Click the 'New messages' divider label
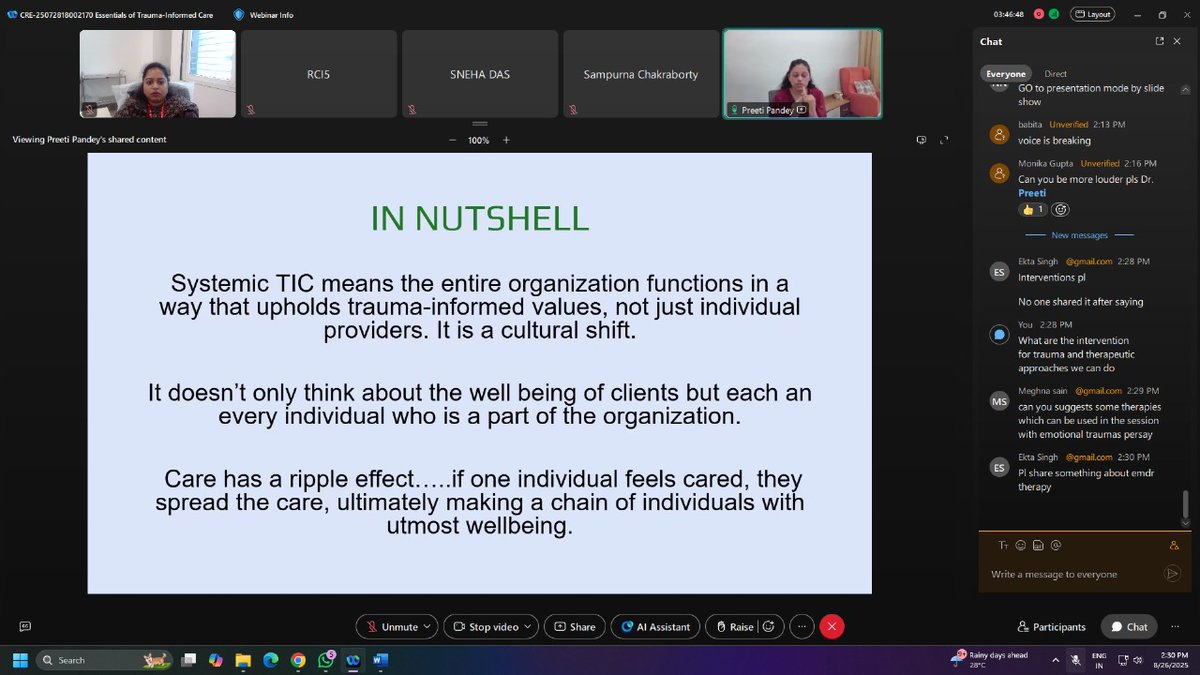1200x675 pixels. point(1079,235)
